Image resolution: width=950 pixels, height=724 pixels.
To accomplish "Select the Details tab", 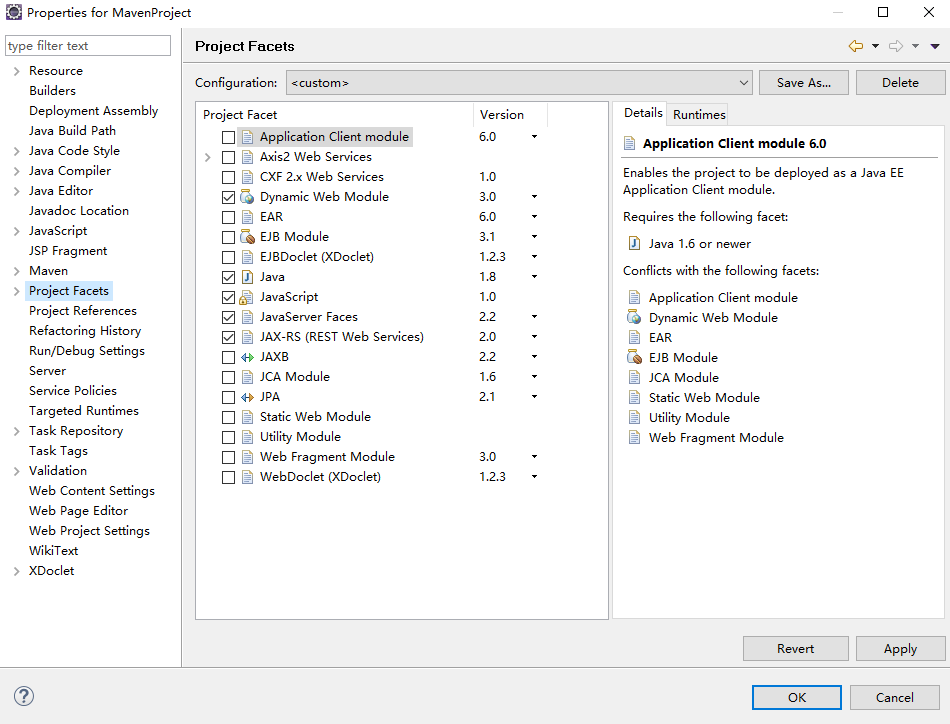I will pos(643,113).
